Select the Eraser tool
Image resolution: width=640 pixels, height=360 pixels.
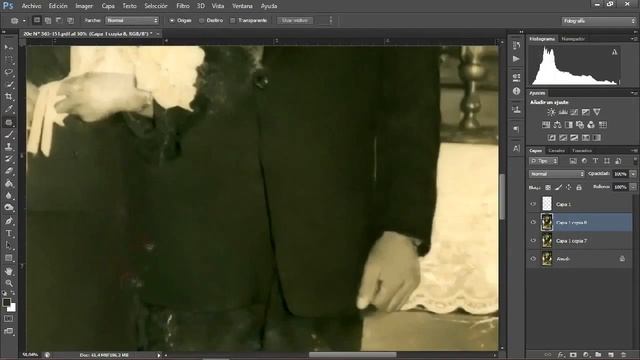coord(9,171)
